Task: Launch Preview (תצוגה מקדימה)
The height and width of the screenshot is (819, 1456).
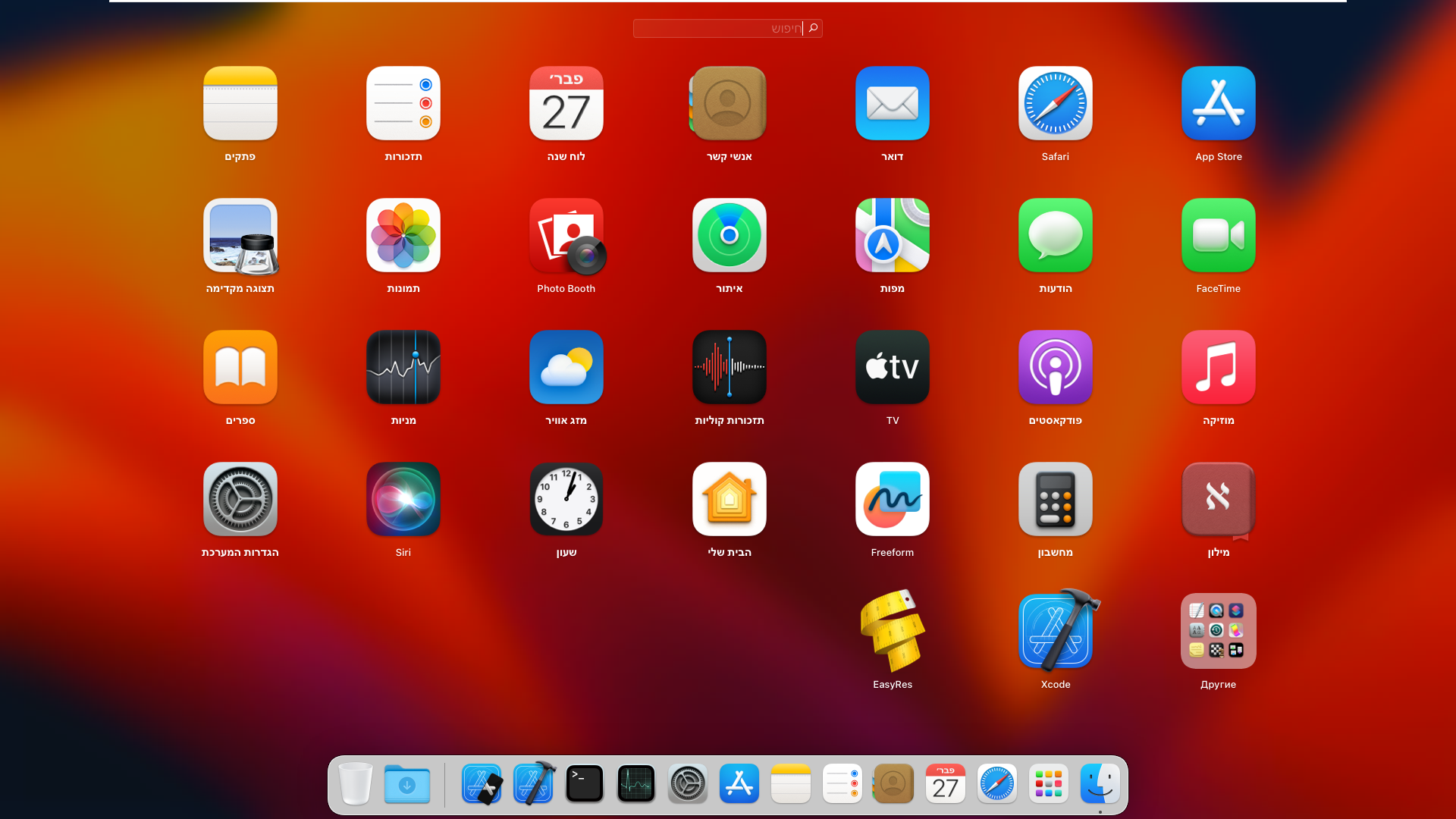Action: [x=240, y=235]
